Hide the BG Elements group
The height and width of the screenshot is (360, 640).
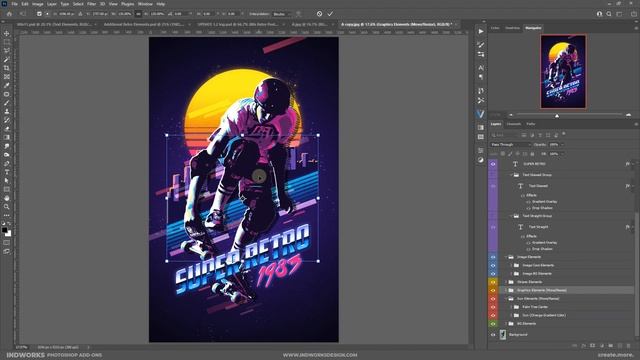pyautogui.click(x=493, y=324)
